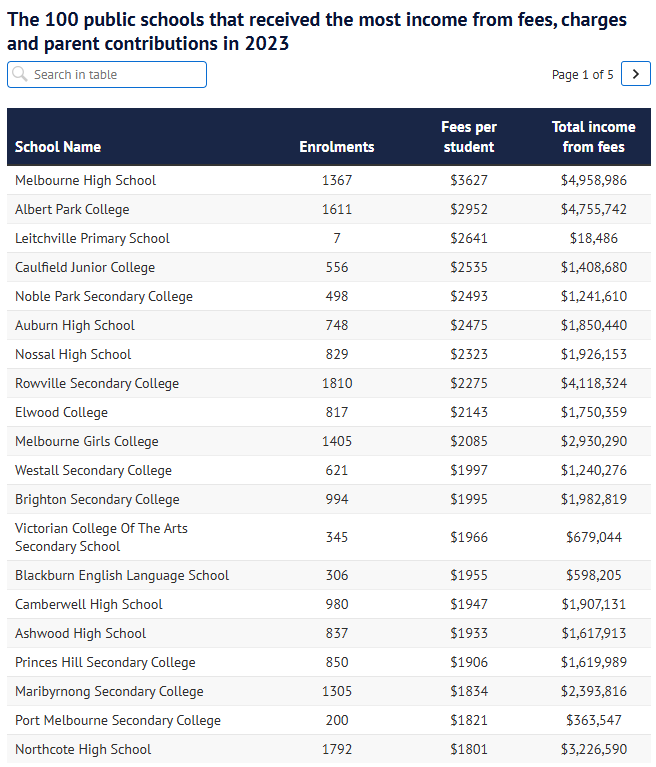Screen dimensions: 656x767
Task: Focus the Search in table field
Action: tap(107, 74)
